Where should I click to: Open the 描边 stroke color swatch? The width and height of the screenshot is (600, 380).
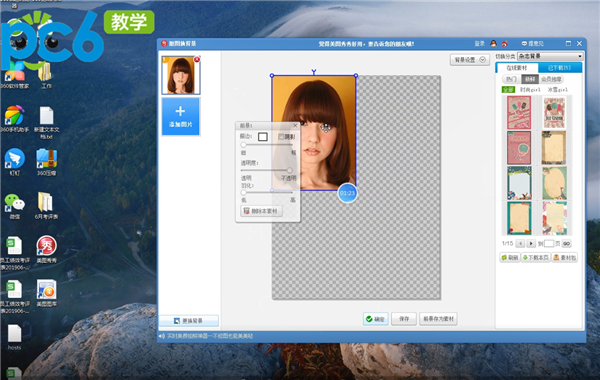point(262,137)
